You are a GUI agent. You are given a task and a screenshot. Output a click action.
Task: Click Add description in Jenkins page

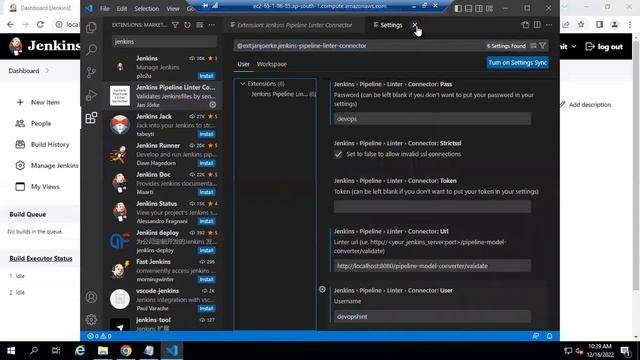[x=585, y=104]
